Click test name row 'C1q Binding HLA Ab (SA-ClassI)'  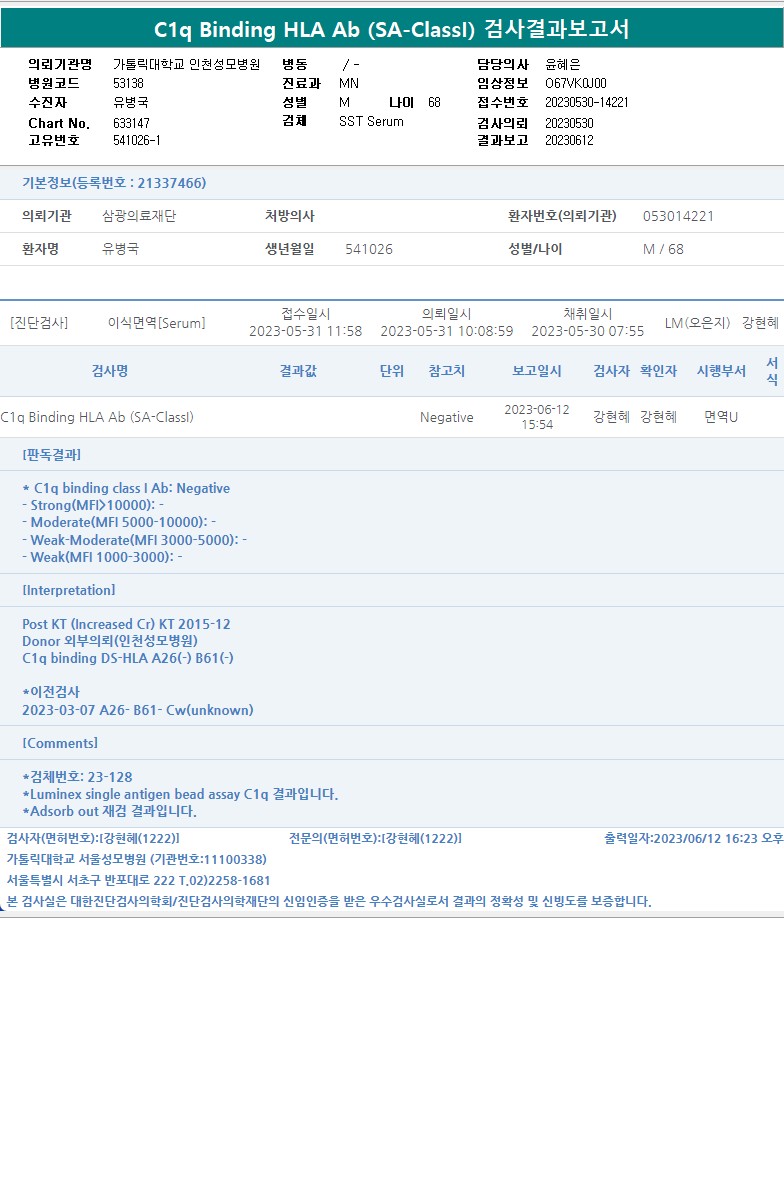(97, 417)
